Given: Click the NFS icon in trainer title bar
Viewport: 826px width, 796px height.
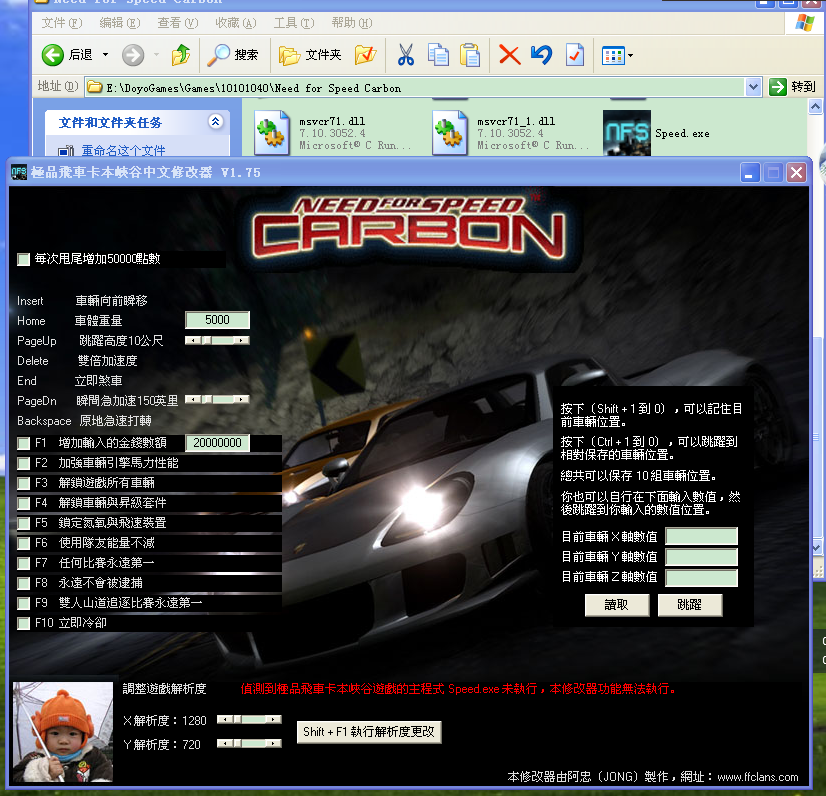Looking at the screenshot, I should [x=19, y=172].
